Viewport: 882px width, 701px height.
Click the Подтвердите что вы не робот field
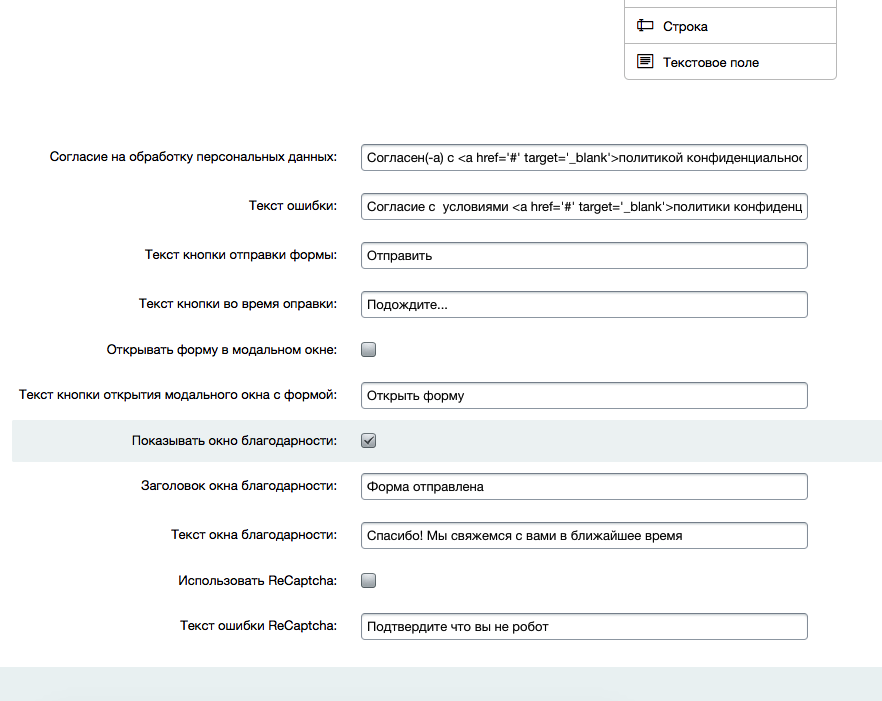click(584, 627)
